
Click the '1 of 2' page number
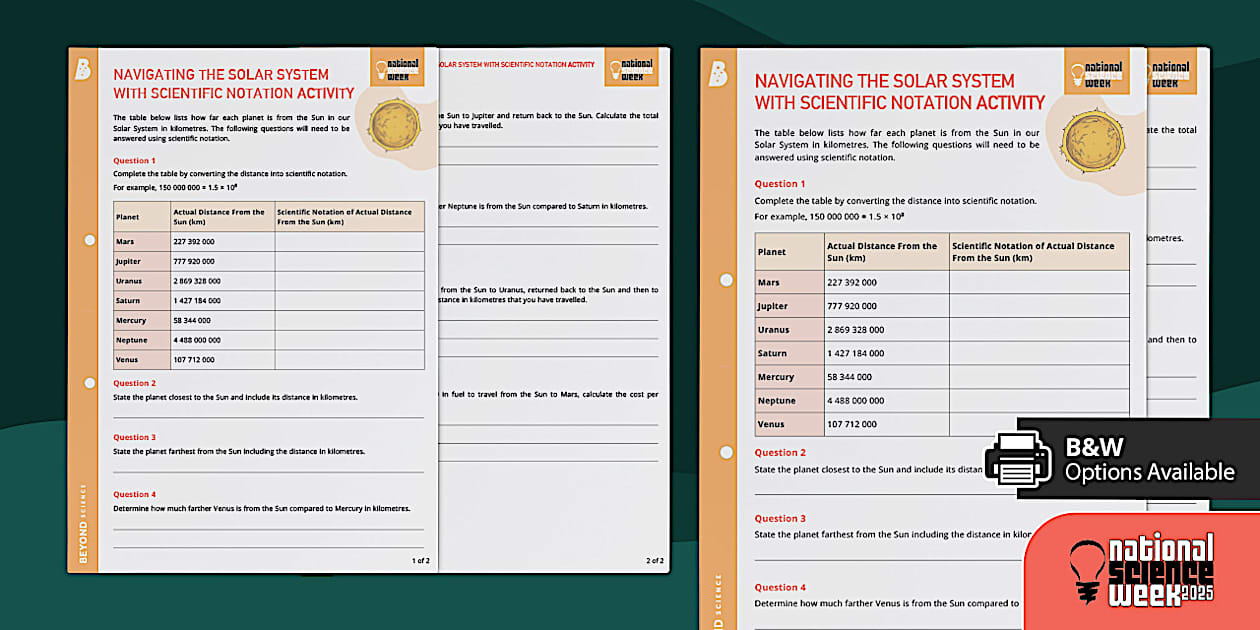point(420,561)
